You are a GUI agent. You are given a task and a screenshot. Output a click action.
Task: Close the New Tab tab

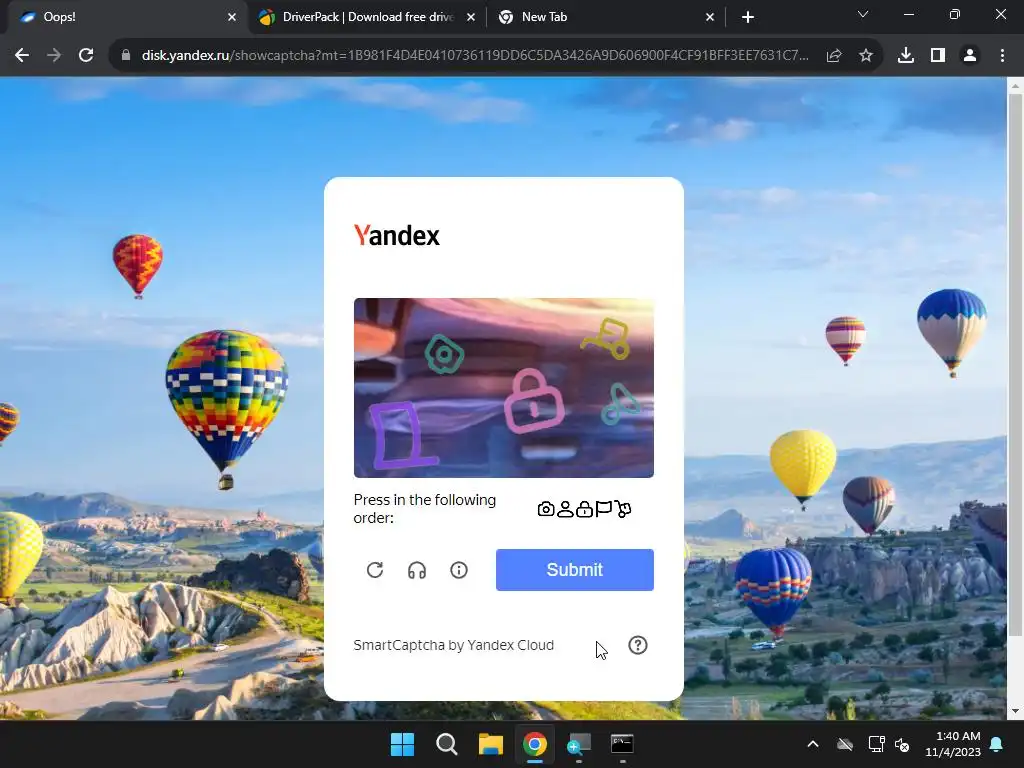710,17
